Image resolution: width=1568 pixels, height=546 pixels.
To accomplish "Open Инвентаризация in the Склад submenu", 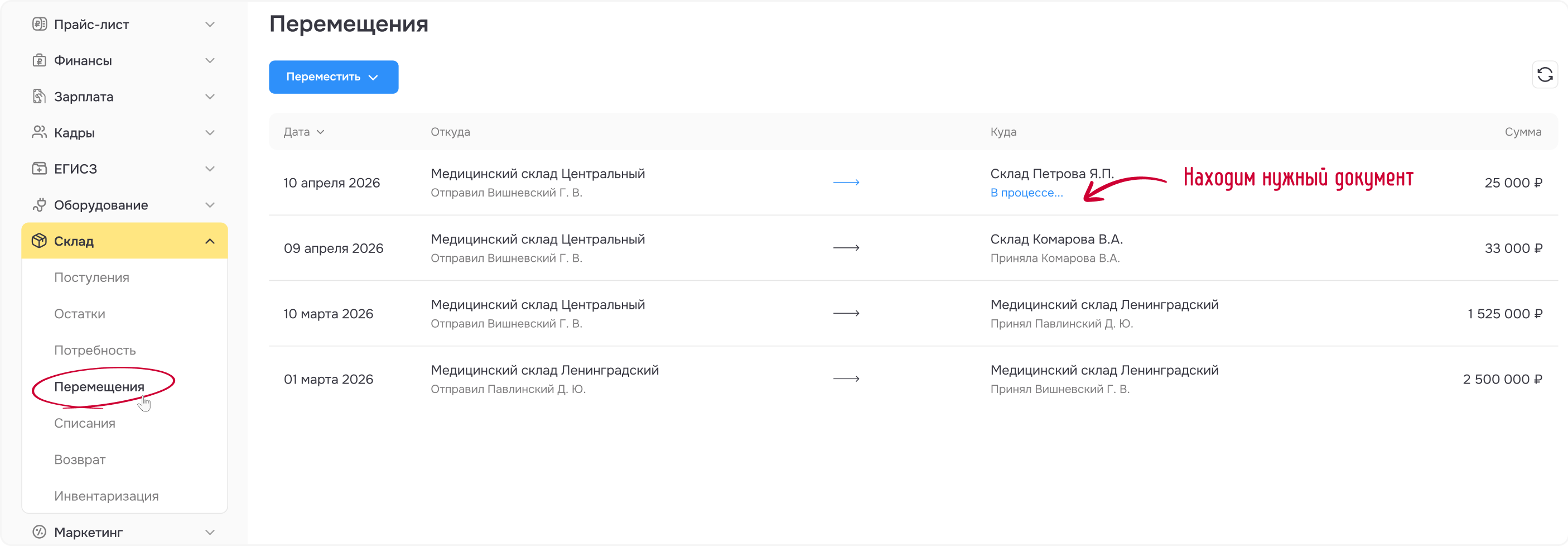I will tap(107, 496).
